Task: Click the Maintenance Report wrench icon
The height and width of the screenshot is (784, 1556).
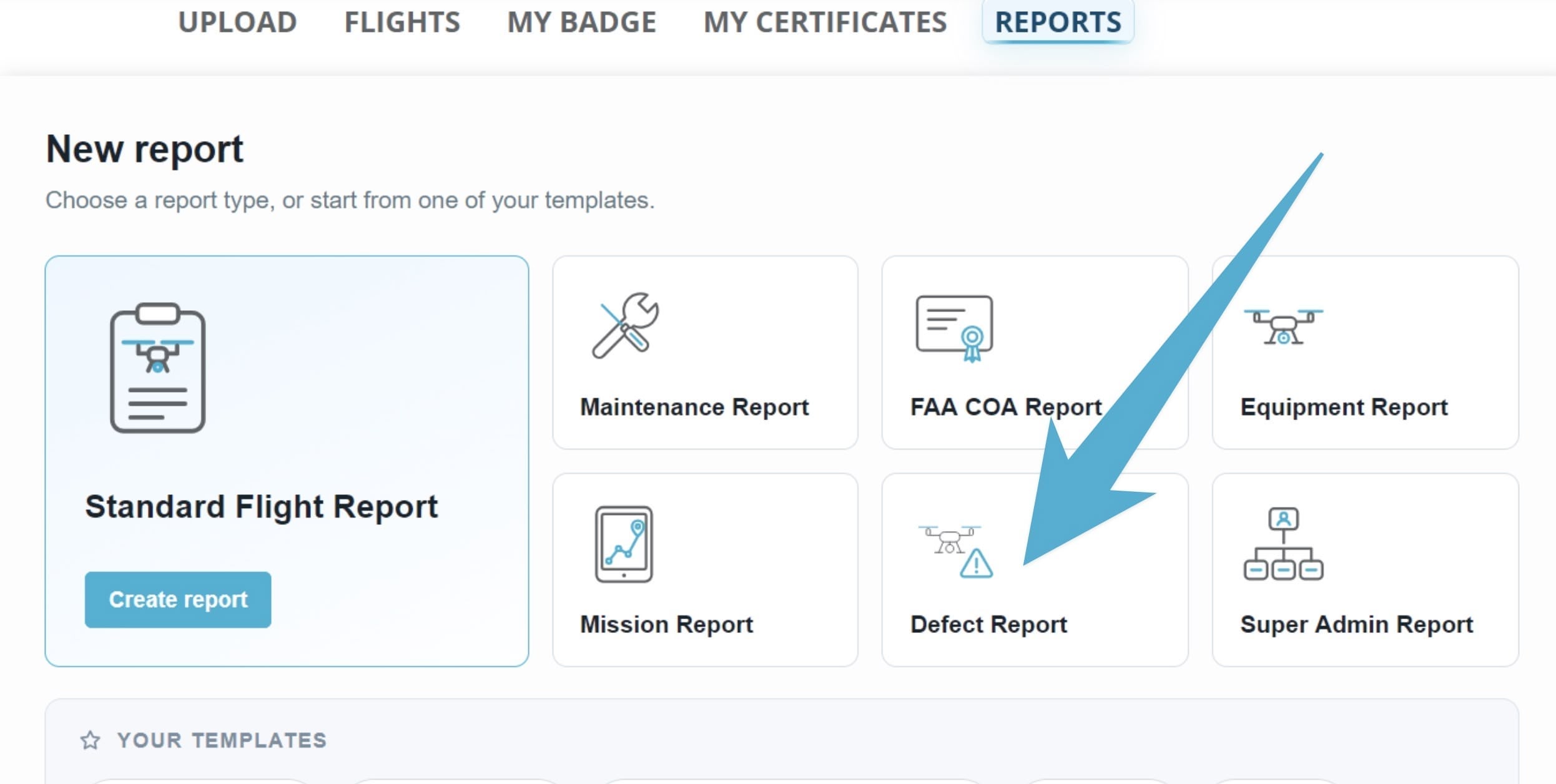Action: [x=625, y=325]
